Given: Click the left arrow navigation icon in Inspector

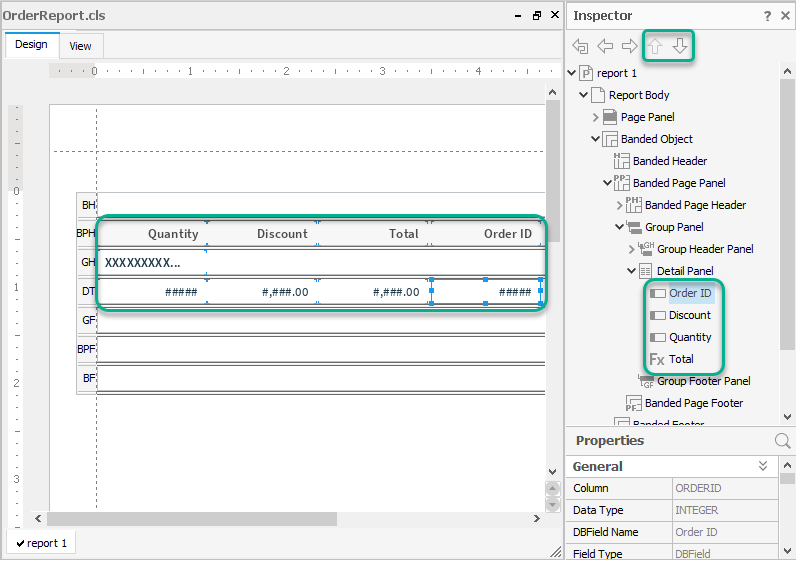Looking at the screenshot, I should (605, 46).
